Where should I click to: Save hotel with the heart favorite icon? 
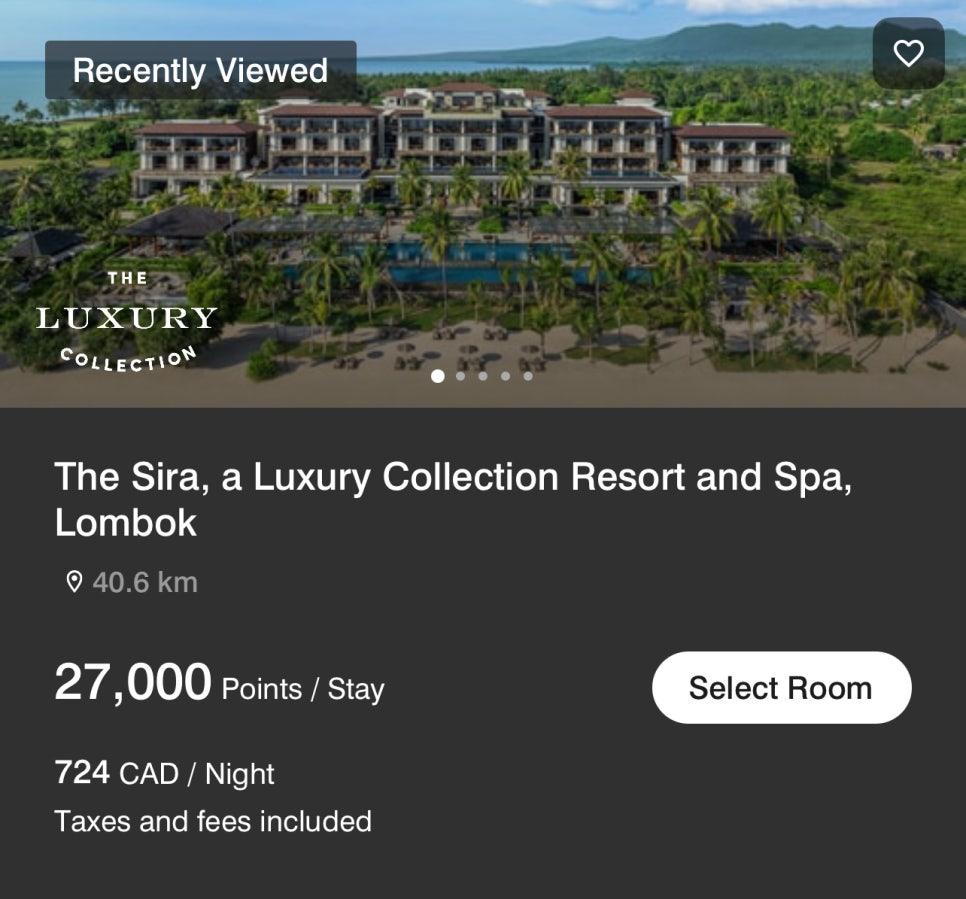coord(908,54)
